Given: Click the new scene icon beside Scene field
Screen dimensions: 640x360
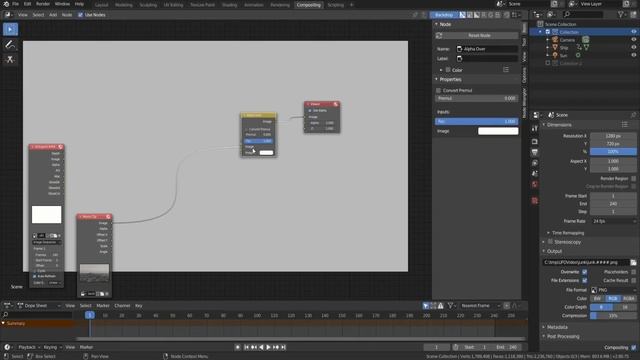Looking at the screenshot, I should point(554,4).
